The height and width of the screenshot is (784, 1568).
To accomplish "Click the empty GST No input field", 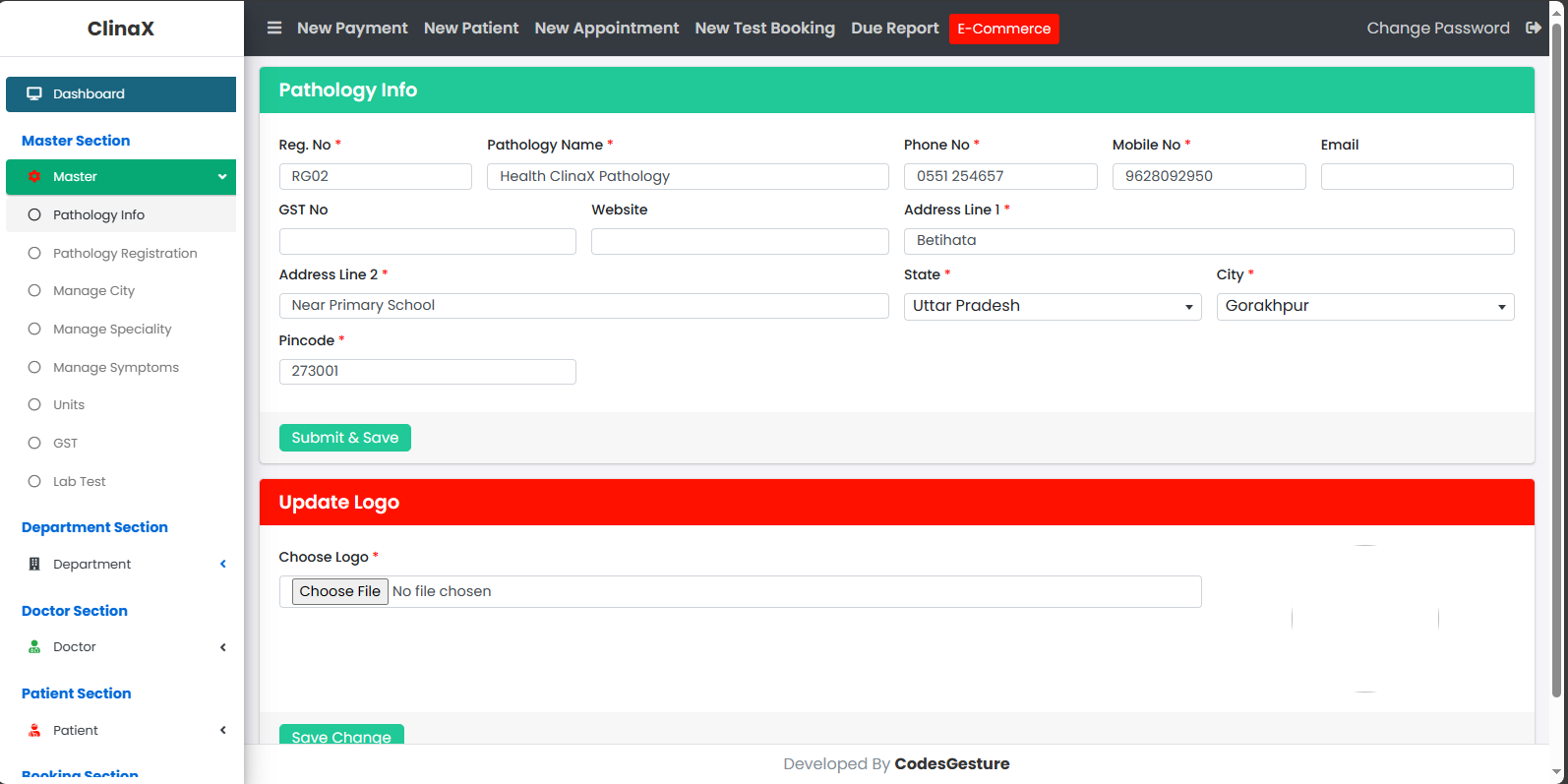I will click(x=428, y=242).
